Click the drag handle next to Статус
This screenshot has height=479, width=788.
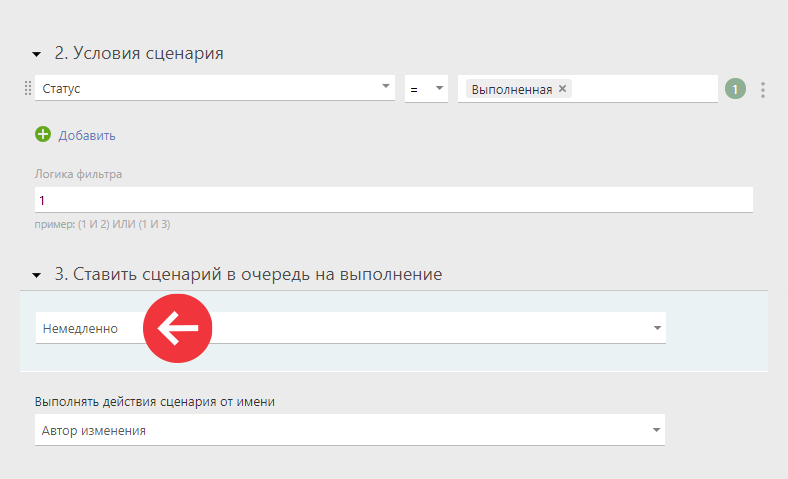click(28, 88)
